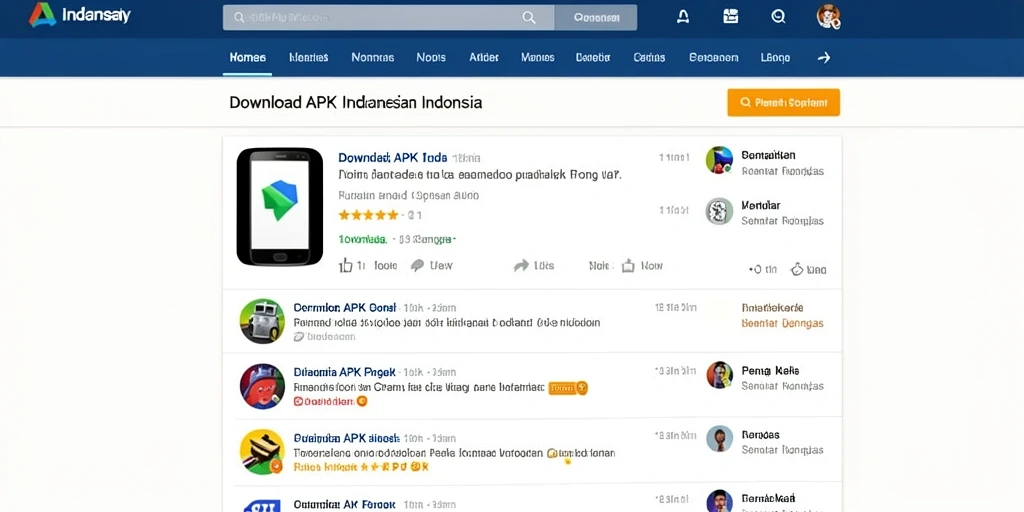Click the right arrow after the Leoge tab

point(824,57)
